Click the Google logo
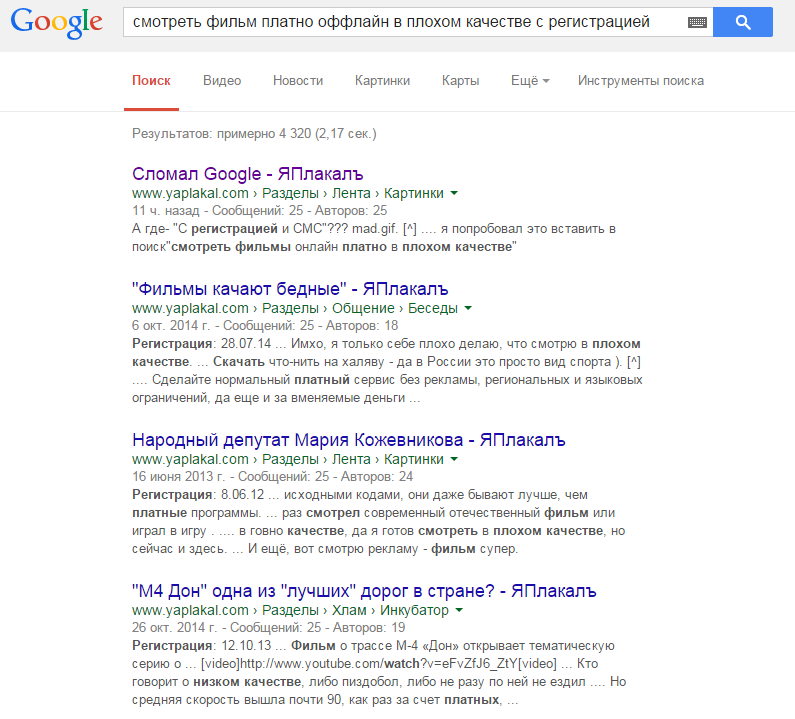Image resolution: width=795 pixels, height=719 pixels. tap(56, 23)
